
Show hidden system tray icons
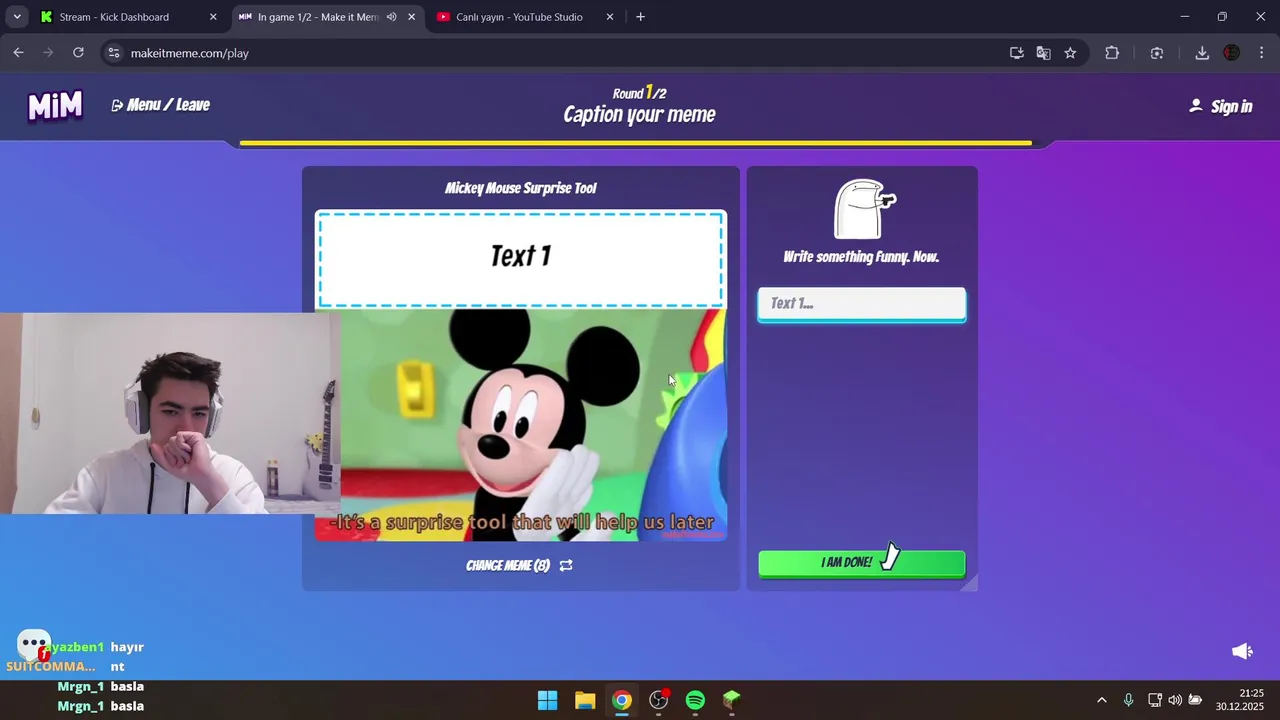pos(1102,700)
